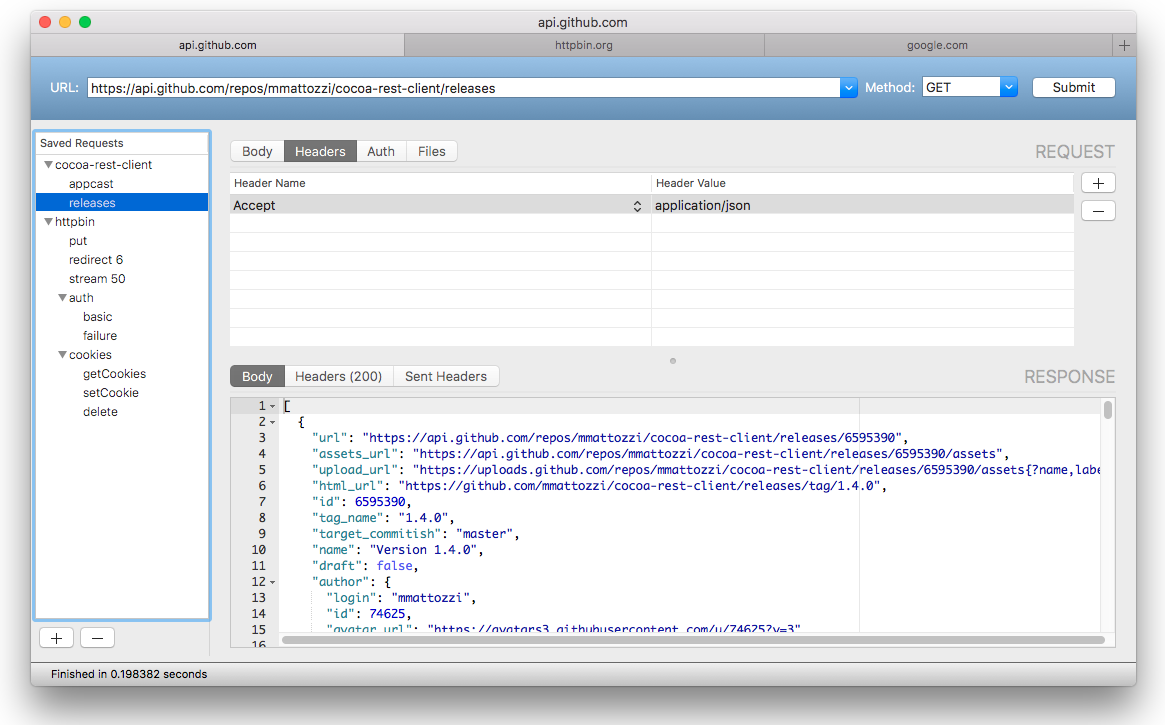
Task: Open the Method dropdown arrow
Action: [1008, 88]
